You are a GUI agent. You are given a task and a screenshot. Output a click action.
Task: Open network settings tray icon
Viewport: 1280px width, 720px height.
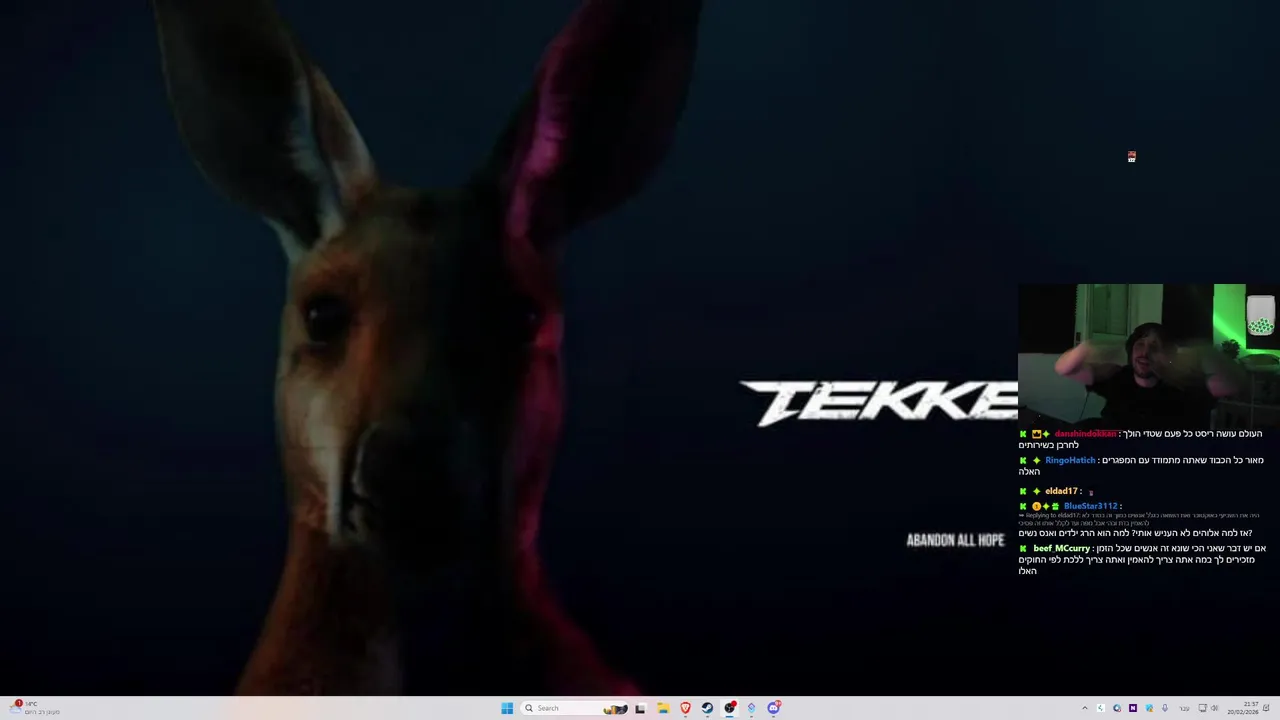pyautogui.click(x=1202, y=708)
